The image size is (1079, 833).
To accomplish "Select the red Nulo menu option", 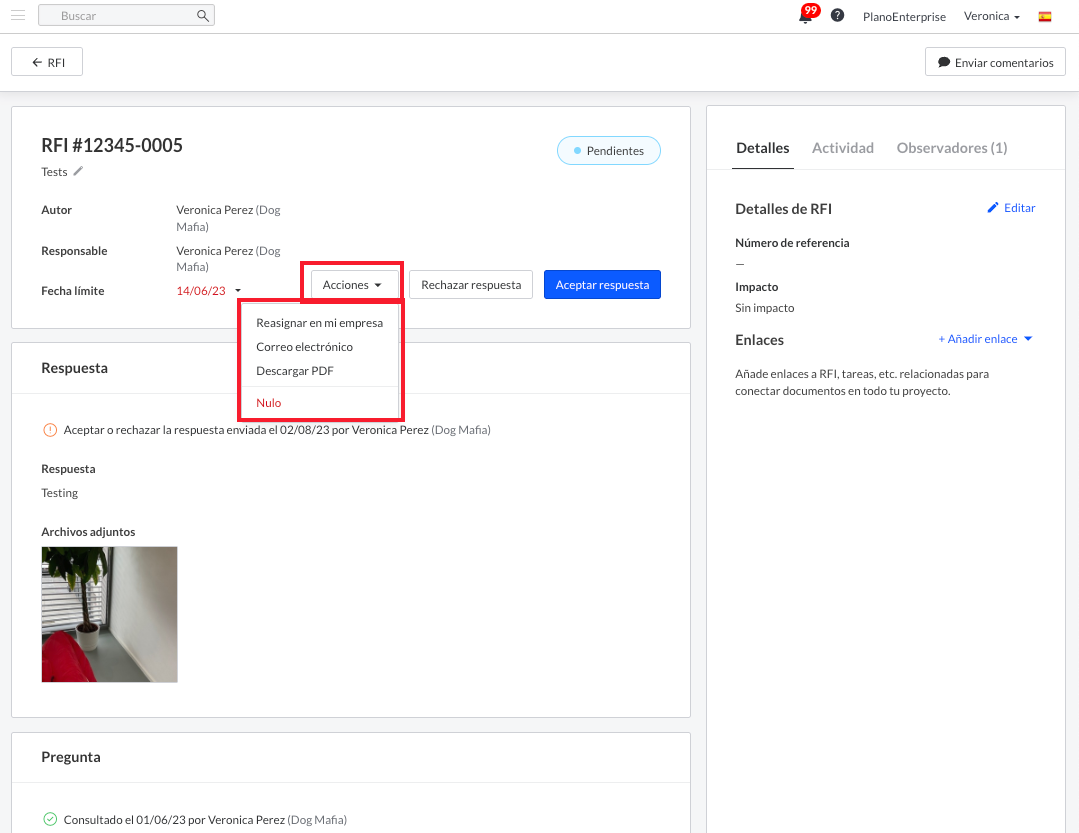I will tap(269, 403).
